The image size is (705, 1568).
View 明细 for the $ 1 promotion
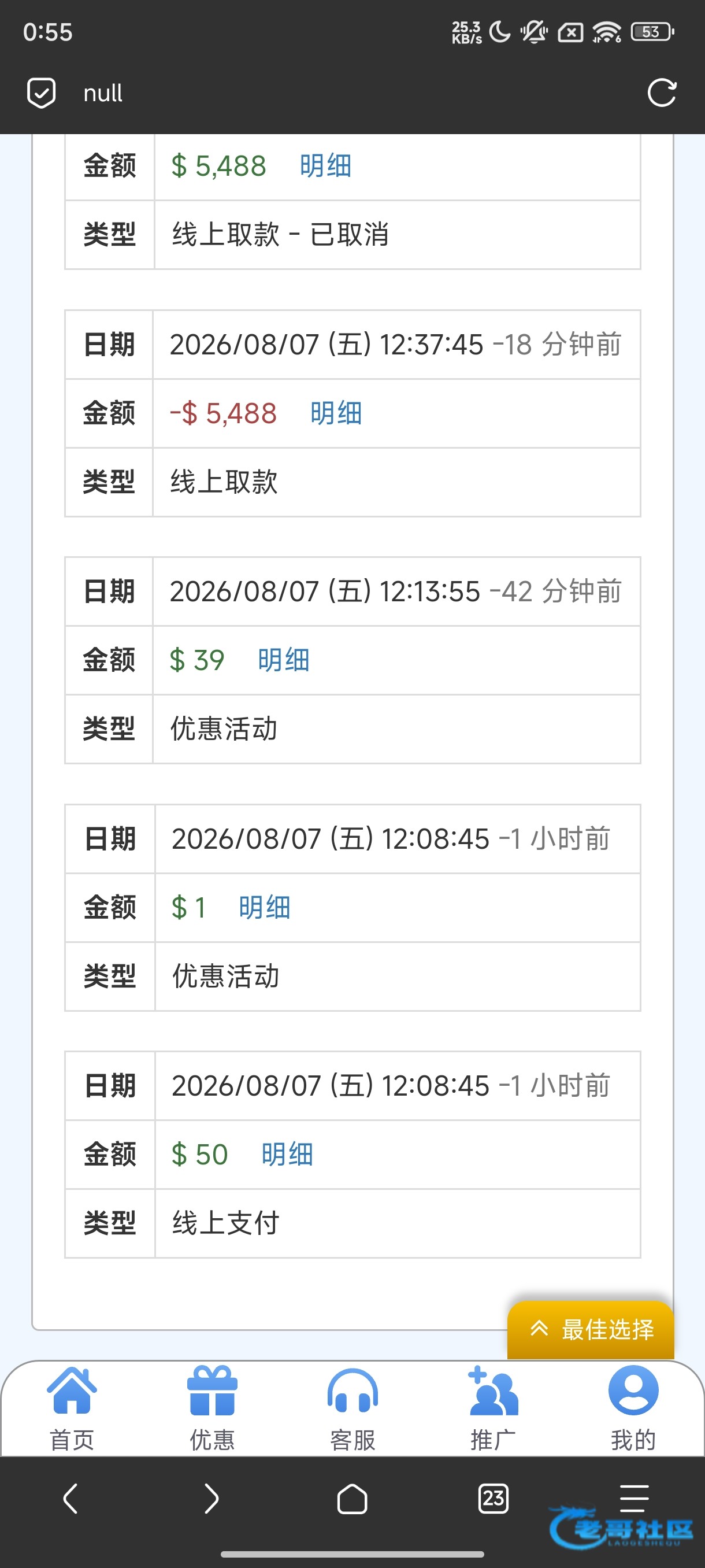pos(265,907)
